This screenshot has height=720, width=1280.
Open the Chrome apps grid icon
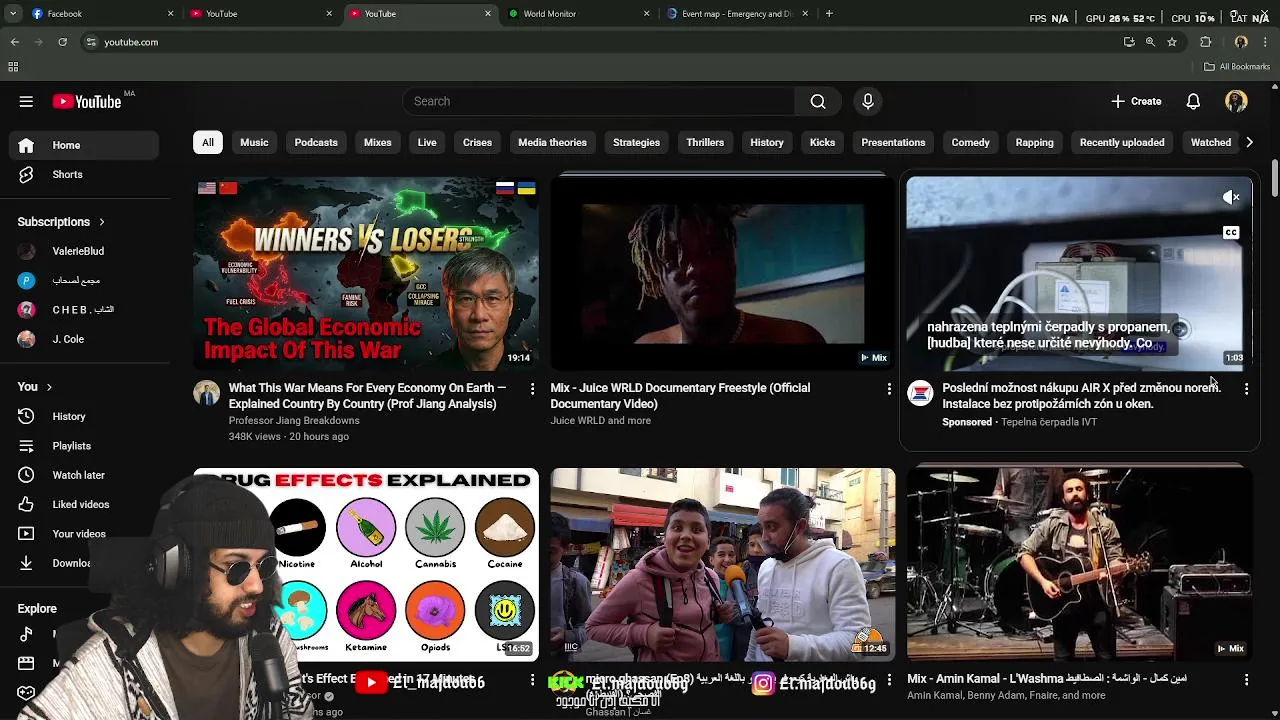13,67
